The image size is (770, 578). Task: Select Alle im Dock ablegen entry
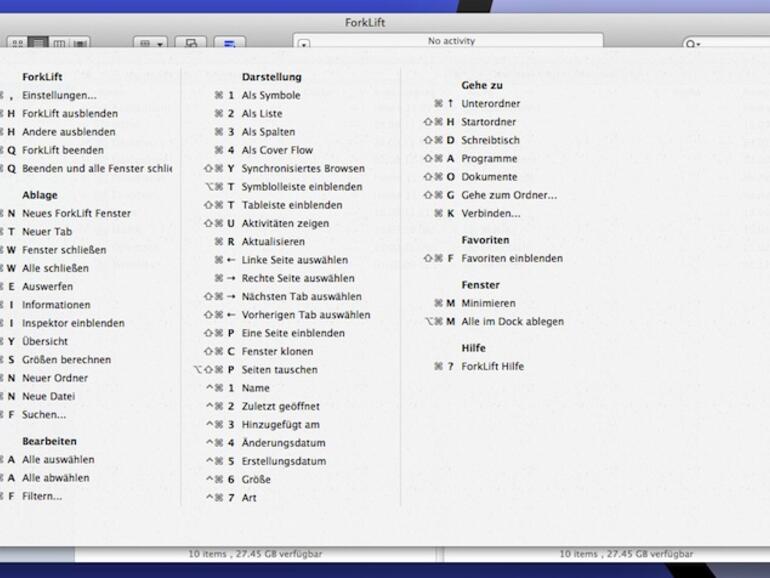[512, 322]
